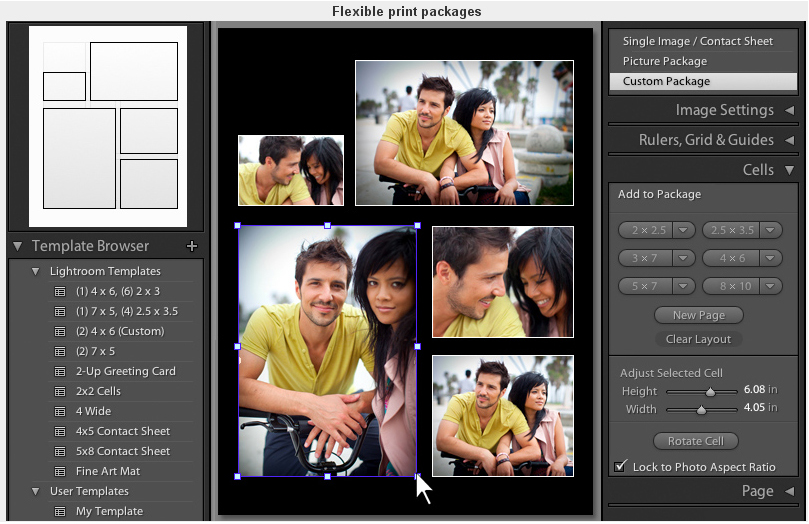Viewport: 809px width, 524px height.
Task: Click the template icon beside Fine Art Mat
Action: (x=60, y=471)
